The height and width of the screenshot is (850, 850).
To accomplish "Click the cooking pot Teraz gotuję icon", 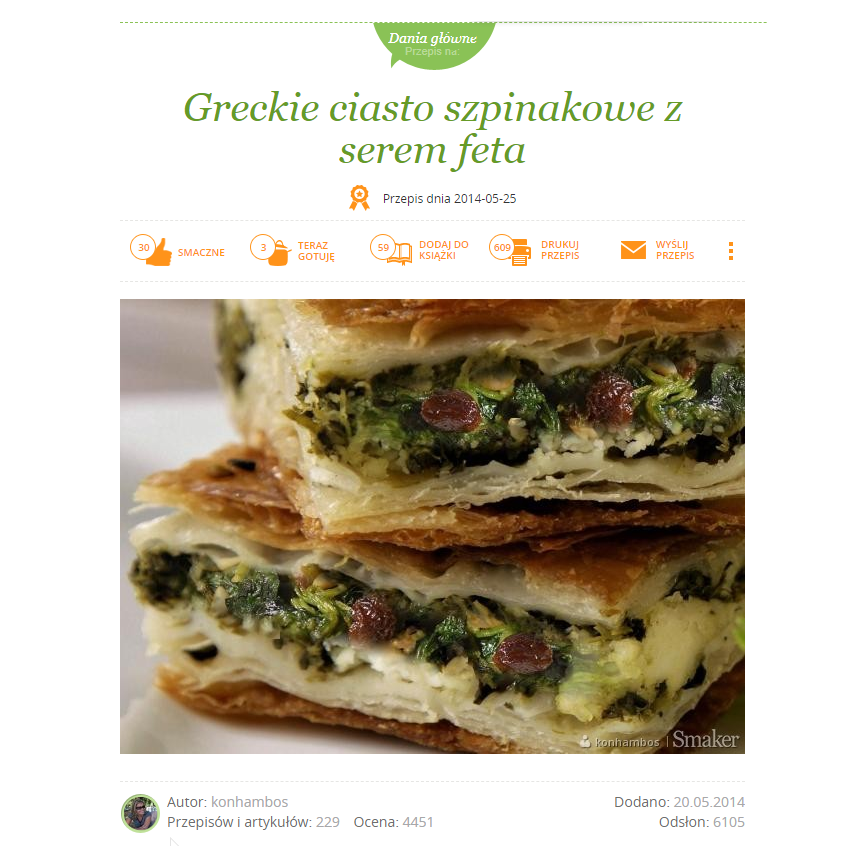I will tap(279, 253).
